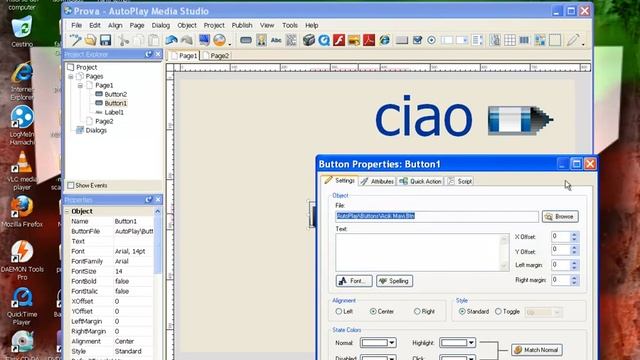Click the Build disc icon in toolbar
This screenshot has width=640, height=360.
tap(220, 40)
